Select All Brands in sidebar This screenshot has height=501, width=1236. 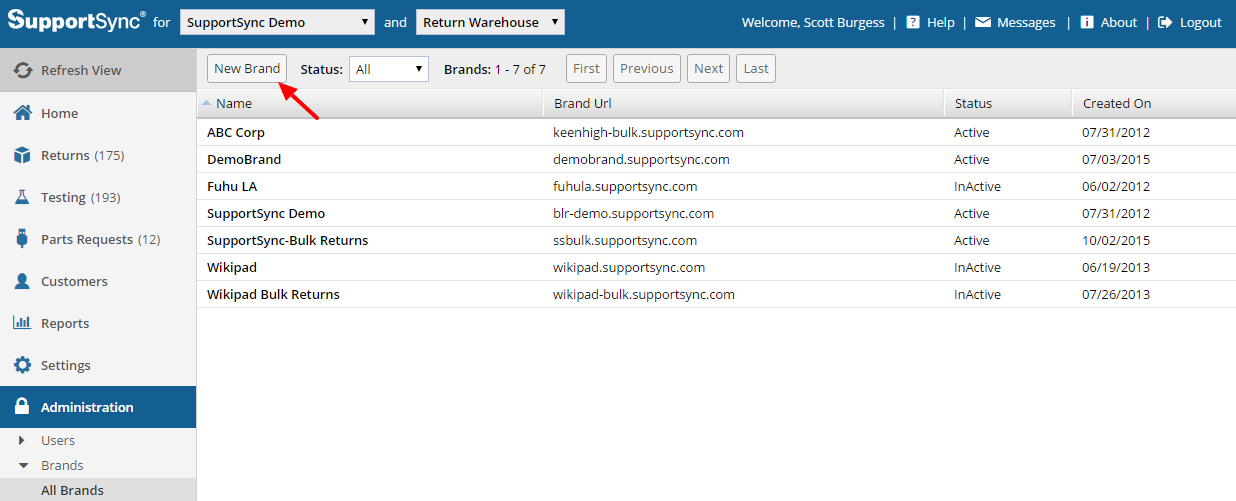tap(72, 490)
